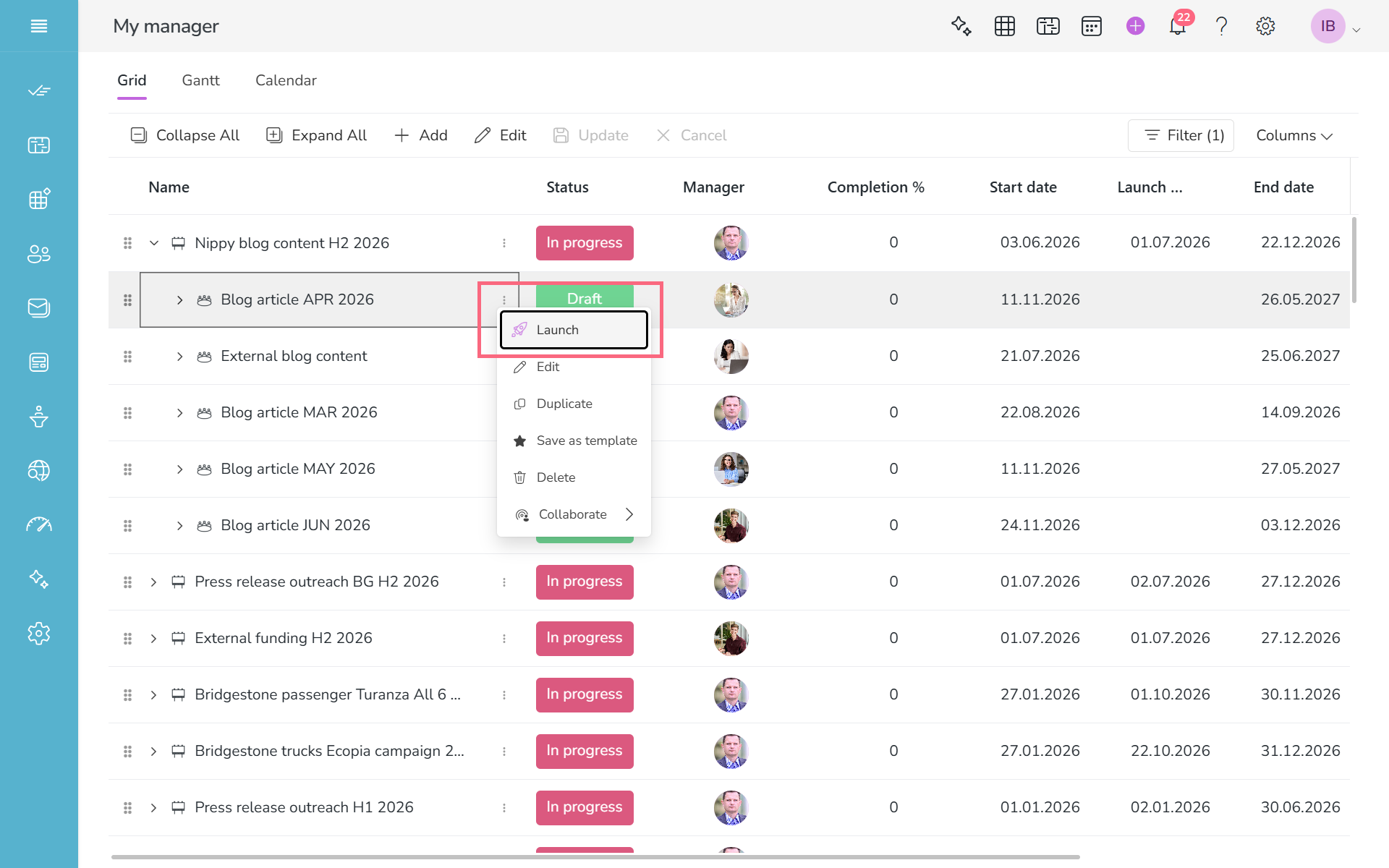The width and height of the screenshot is (1389, 868).
Task: Open the settings gear in sidebar
Action: click(x=39, y=634)
